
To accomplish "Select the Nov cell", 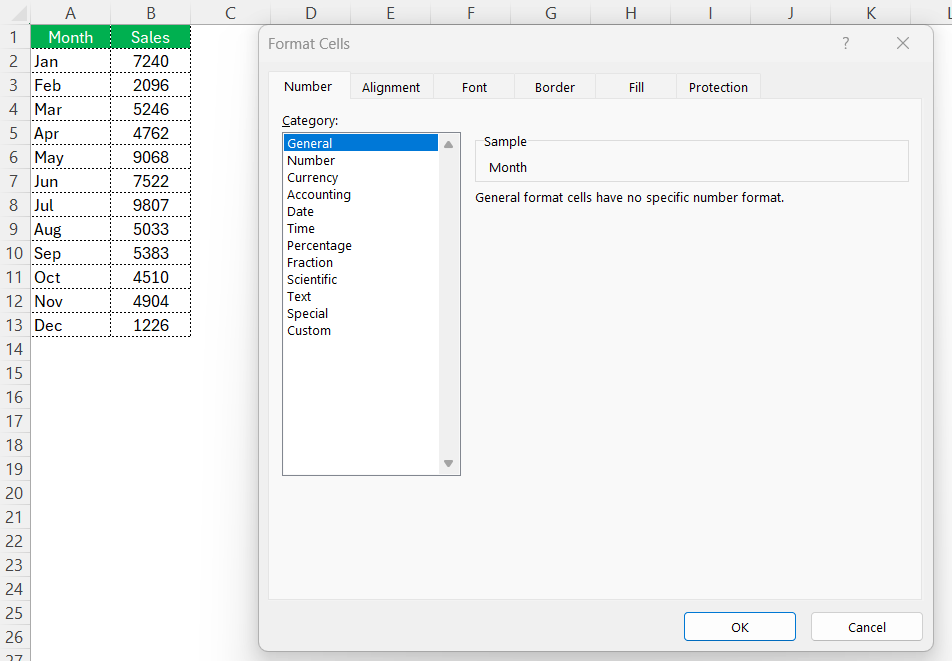I will coord(70,301).
